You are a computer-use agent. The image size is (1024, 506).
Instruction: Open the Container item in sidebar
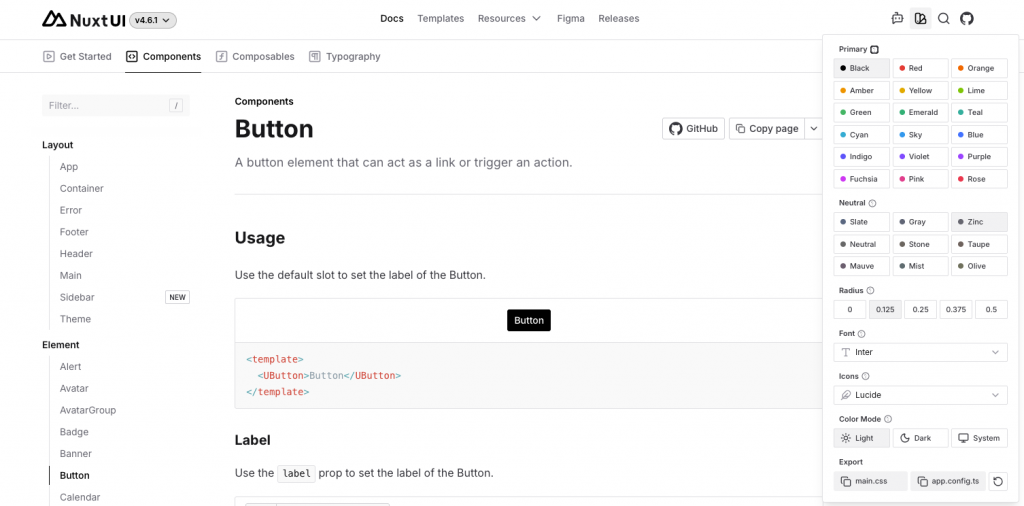click(82, 188)
